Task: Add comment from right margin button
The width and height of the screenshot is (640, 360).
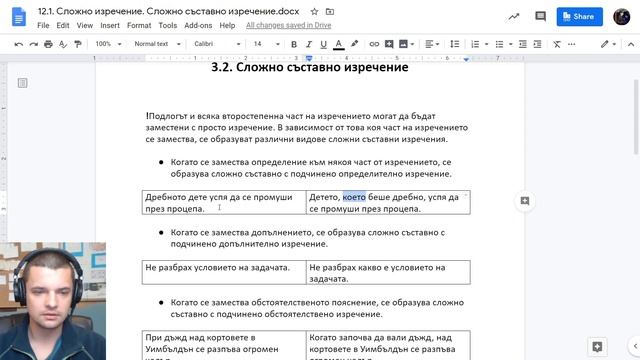Action: [x=524, y=201]
